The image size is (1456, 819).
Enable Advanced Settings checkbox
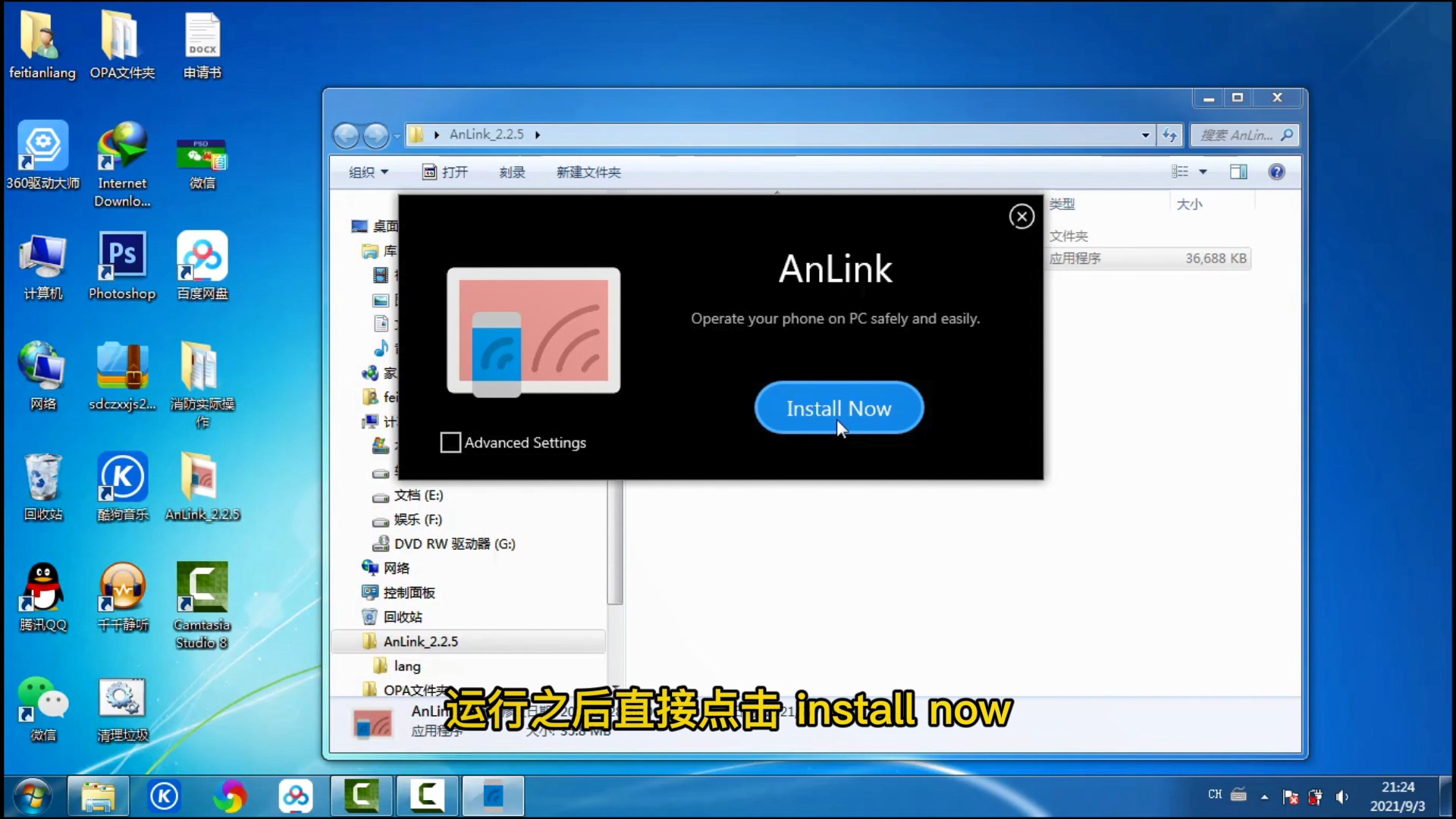click(449, 442)
